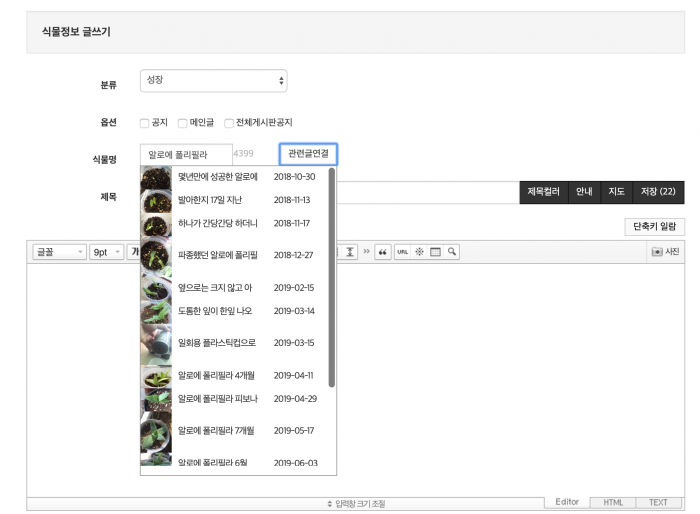Click the 사진 photo upload icon
The width and height of the screenshot is (700, 514).
pyautogui.click(x=665, y=252)
